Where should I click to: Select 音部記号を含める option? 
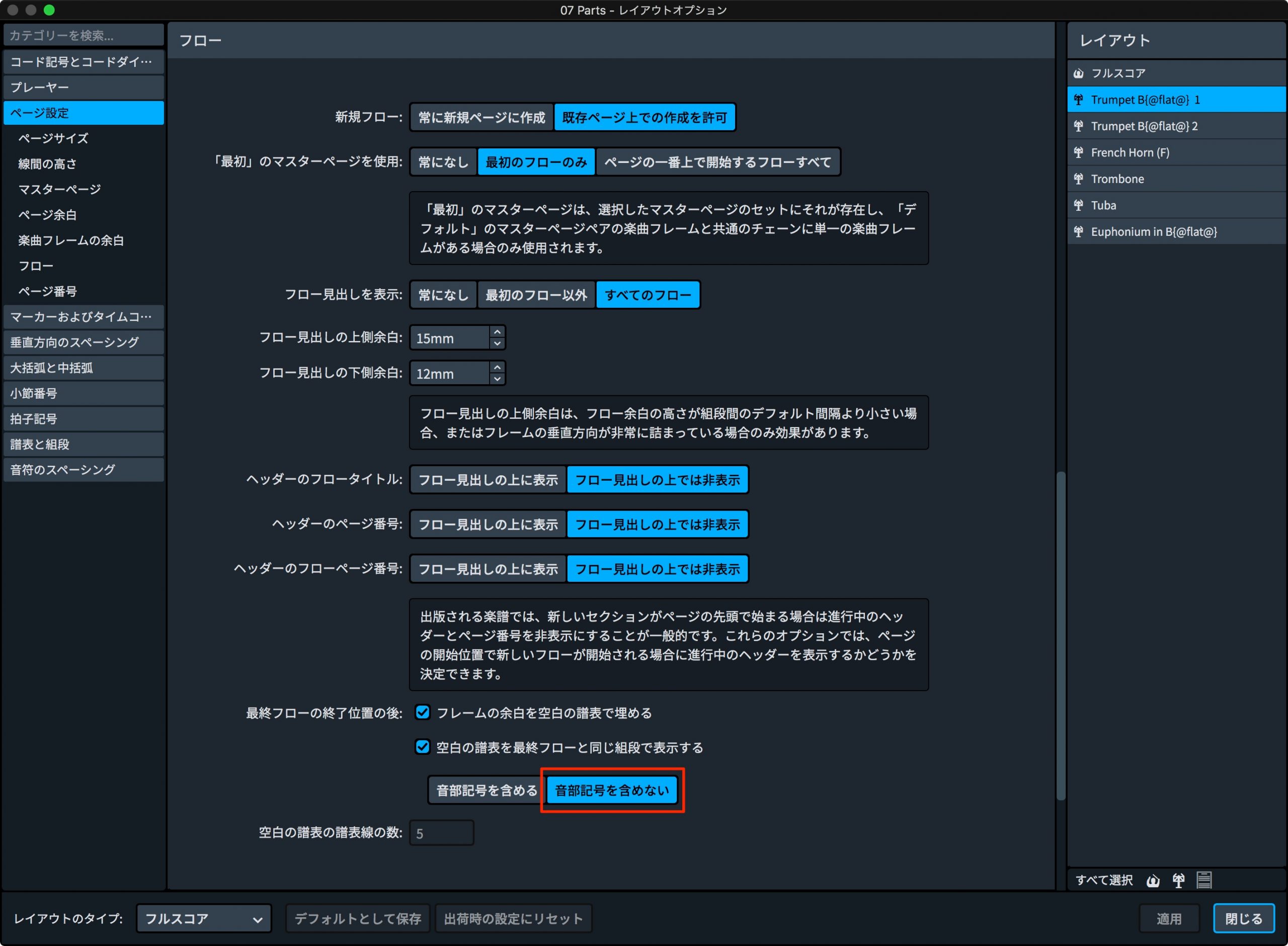coord(486,790)
